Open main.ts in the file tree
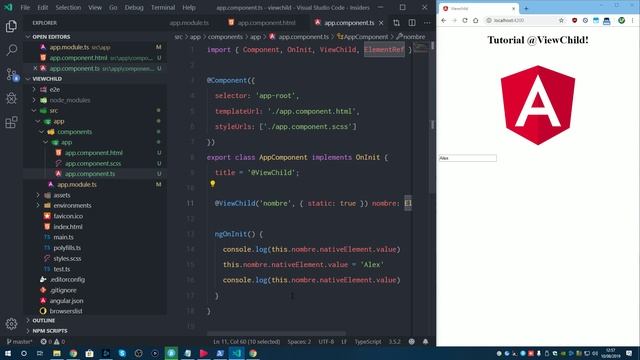Viewport: 640px width, 360px height. pyautogui.click(x=63, y=237)
